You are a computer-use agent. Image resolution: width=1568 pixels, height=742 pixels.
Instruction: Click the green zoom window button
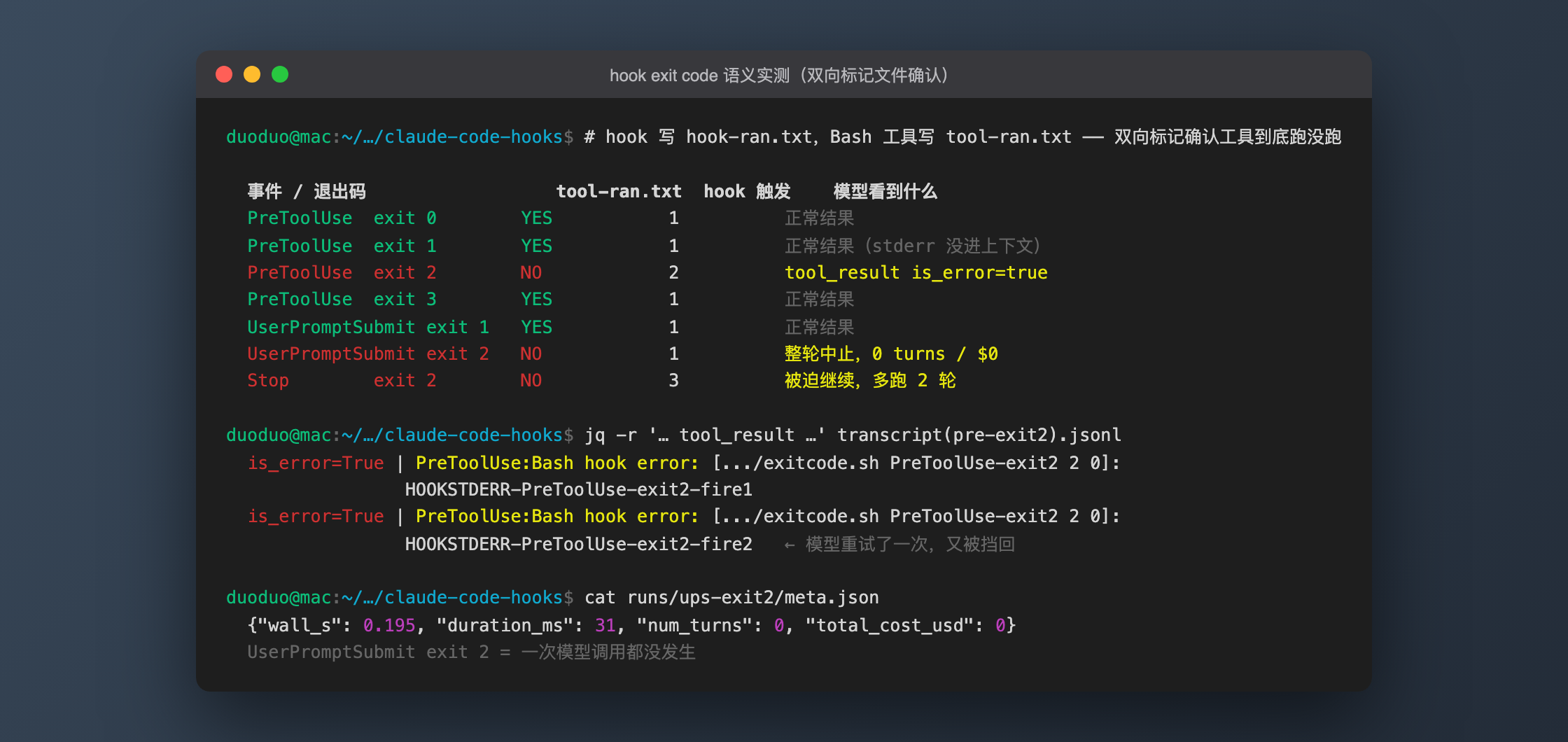280,74
